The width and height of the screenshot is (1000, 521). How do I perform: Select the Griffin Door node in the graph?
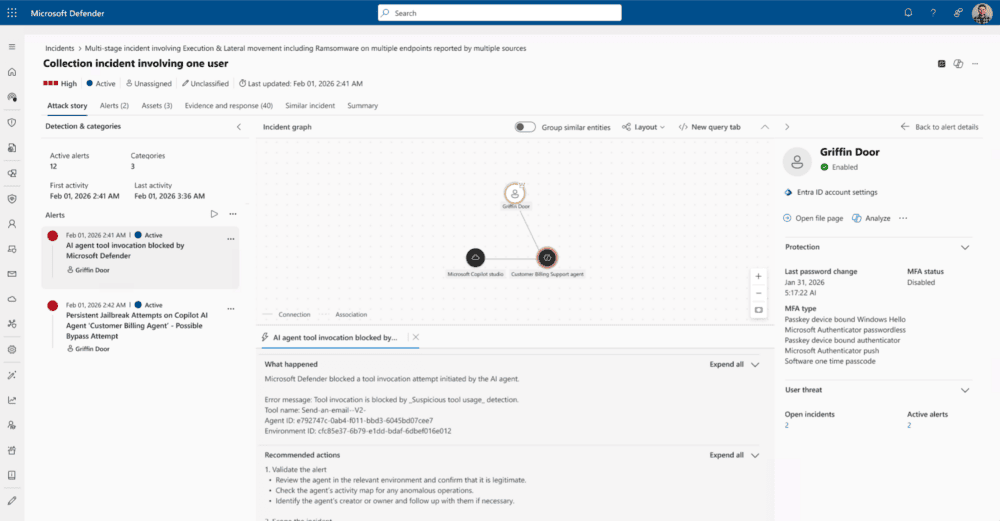click(x=515, y=194)
